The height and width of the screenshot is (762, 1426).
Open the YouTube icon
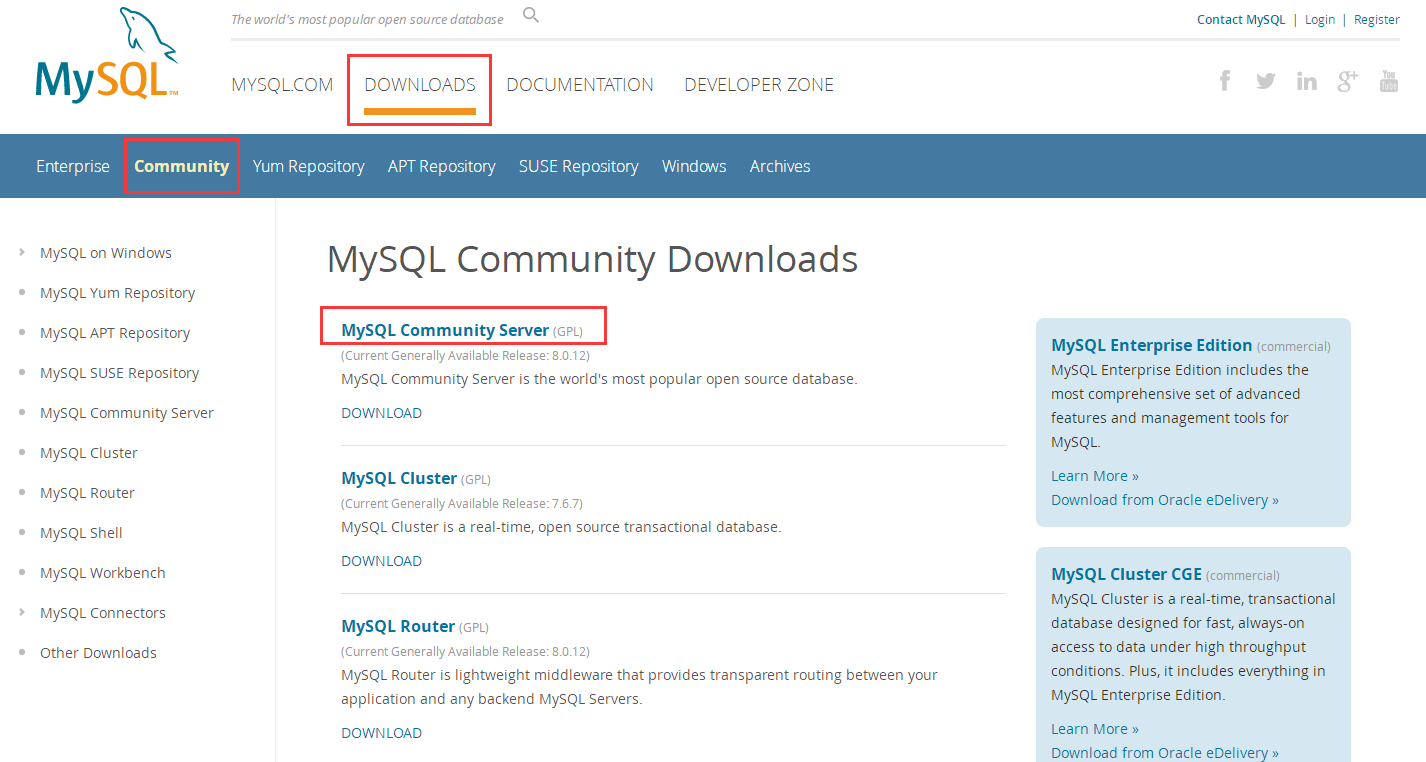click(x=1389, y=81)
